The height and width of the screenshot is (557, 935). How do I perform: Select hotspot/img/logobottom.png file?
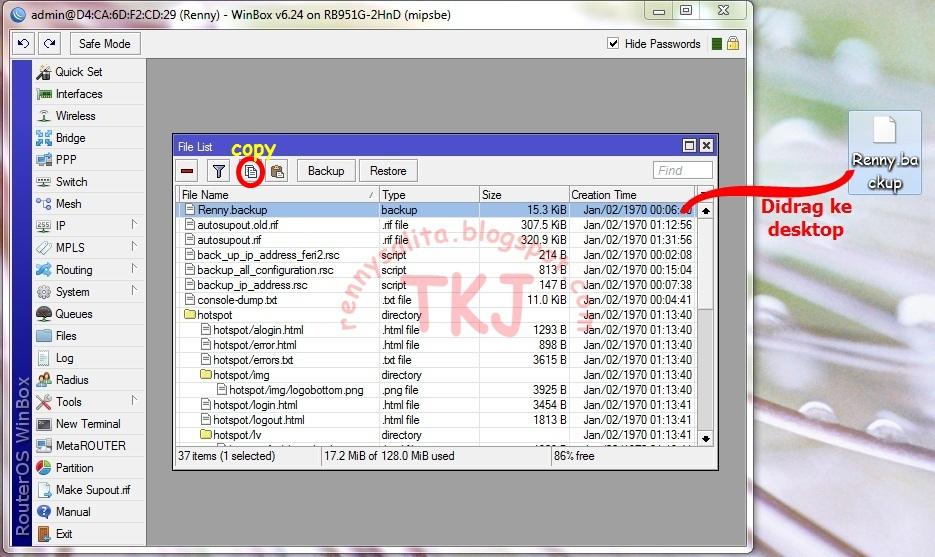tap(437, 390)
